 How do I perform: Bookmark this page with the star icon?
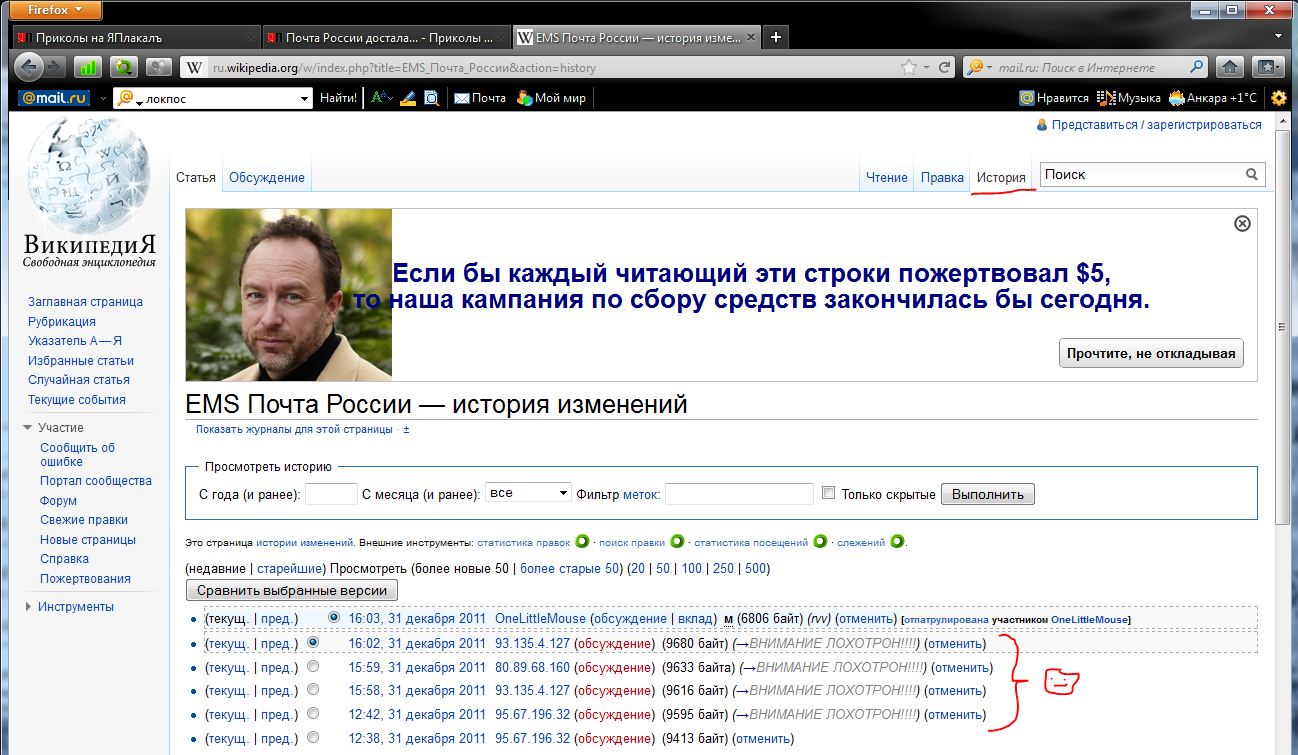coord(908,68)
